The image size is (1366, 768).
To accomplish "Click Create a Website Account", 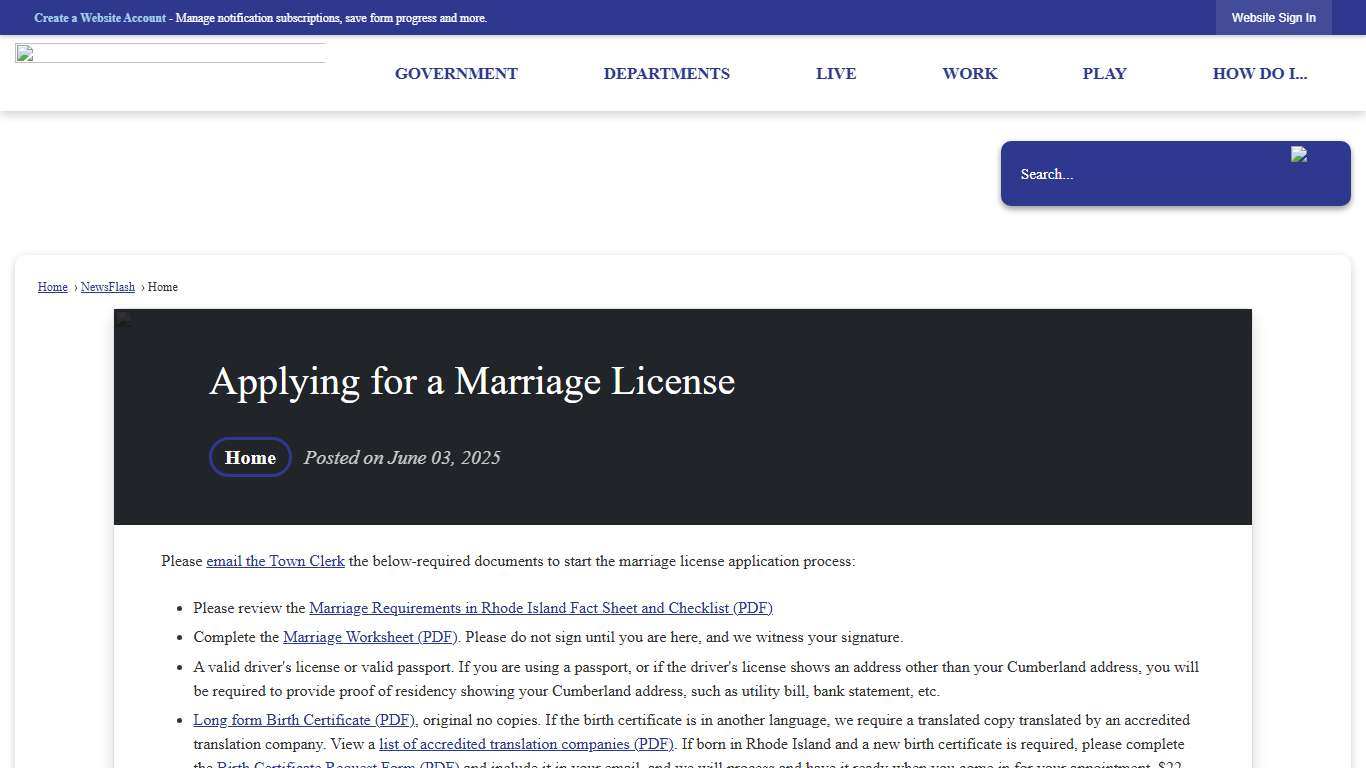I will tap(100, 17).
